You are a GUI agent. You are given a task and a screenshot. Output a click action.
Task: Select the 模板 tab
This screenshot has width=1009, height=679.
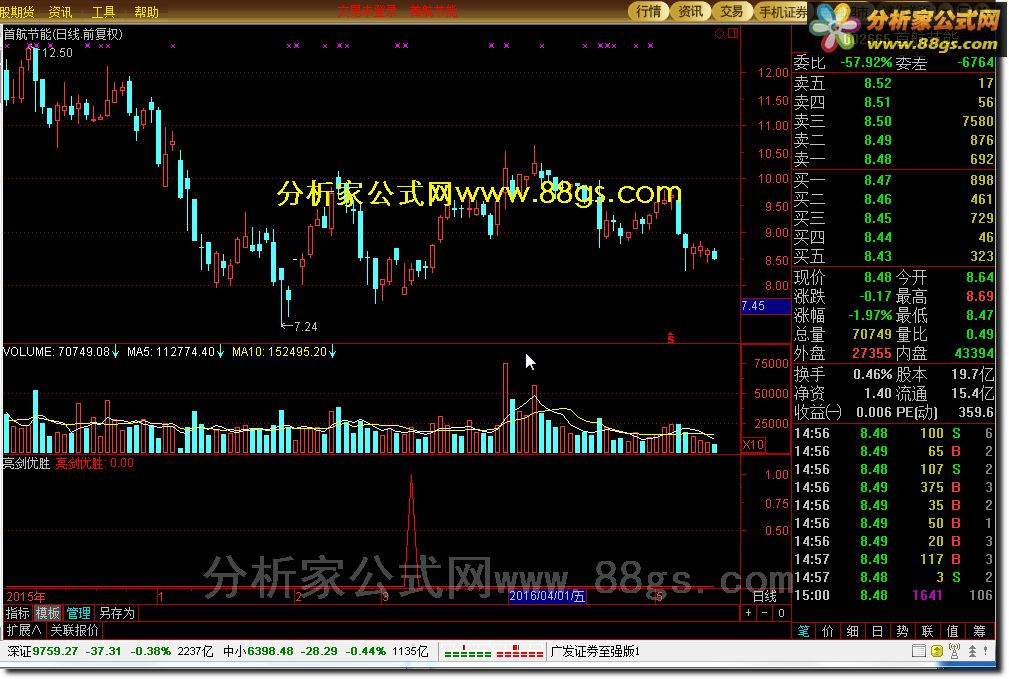(47, 613)
